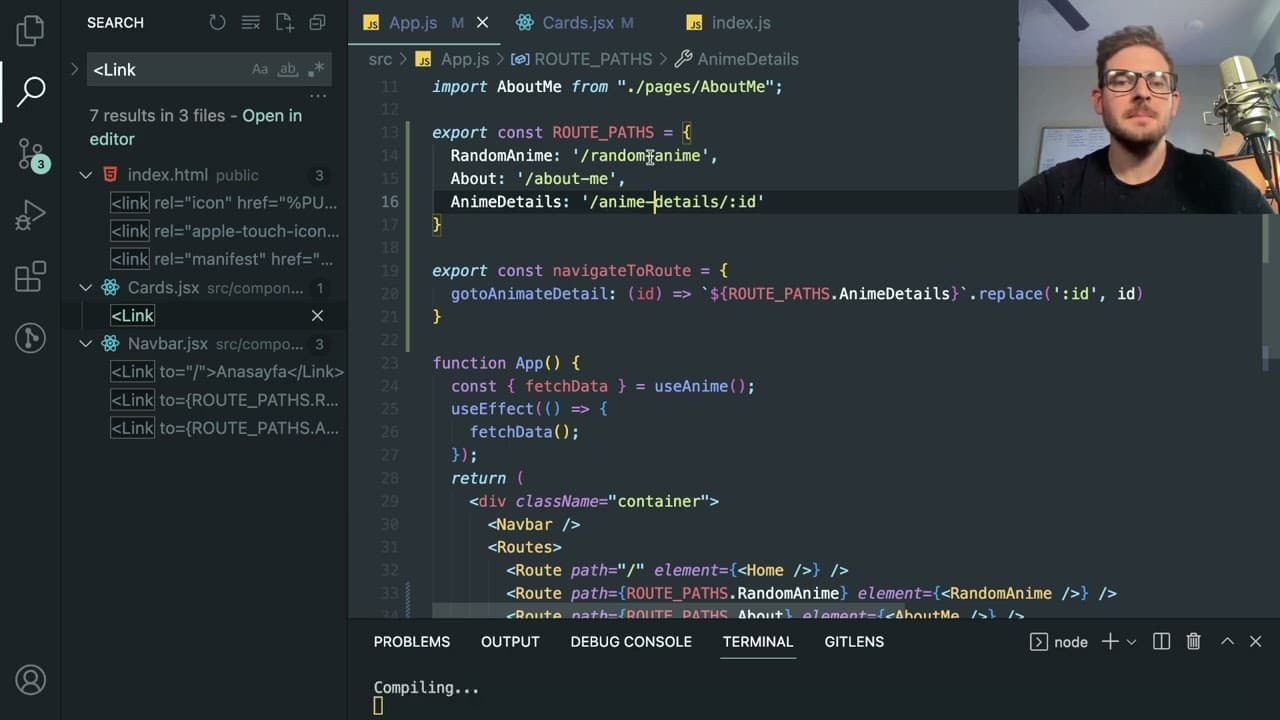Open the Extensions view
The image size is (1280, 720).
click(30, 276)
